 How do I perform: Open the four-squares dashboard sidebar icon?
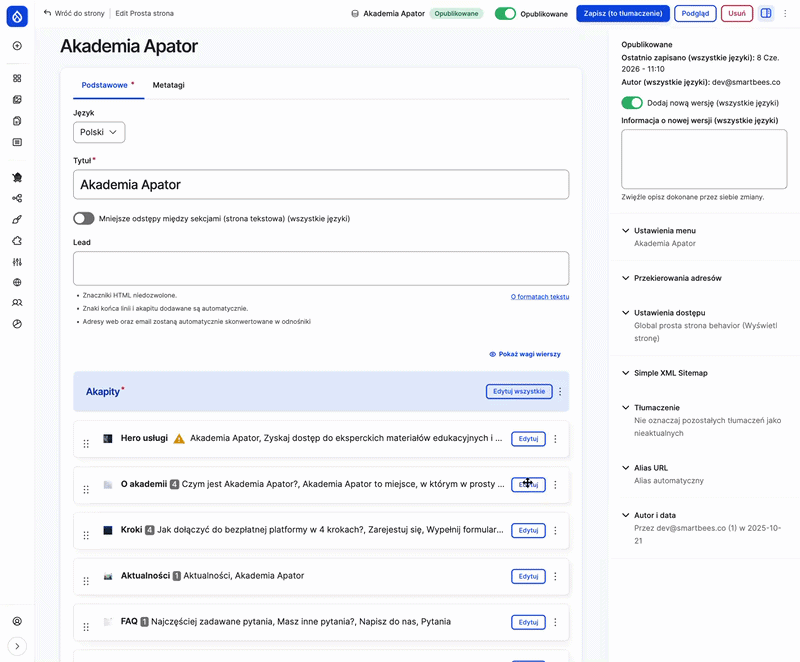pyautogui.click(x=17, y=78)
